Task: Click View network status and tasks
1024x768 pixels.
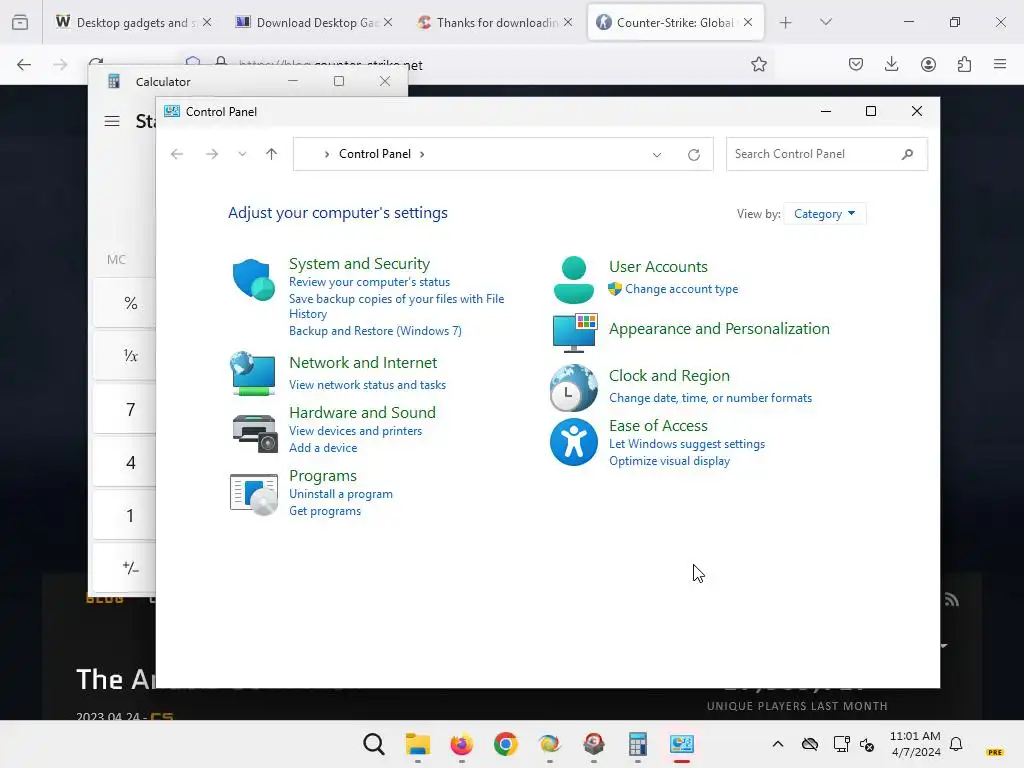Action: tap(367, 385)
